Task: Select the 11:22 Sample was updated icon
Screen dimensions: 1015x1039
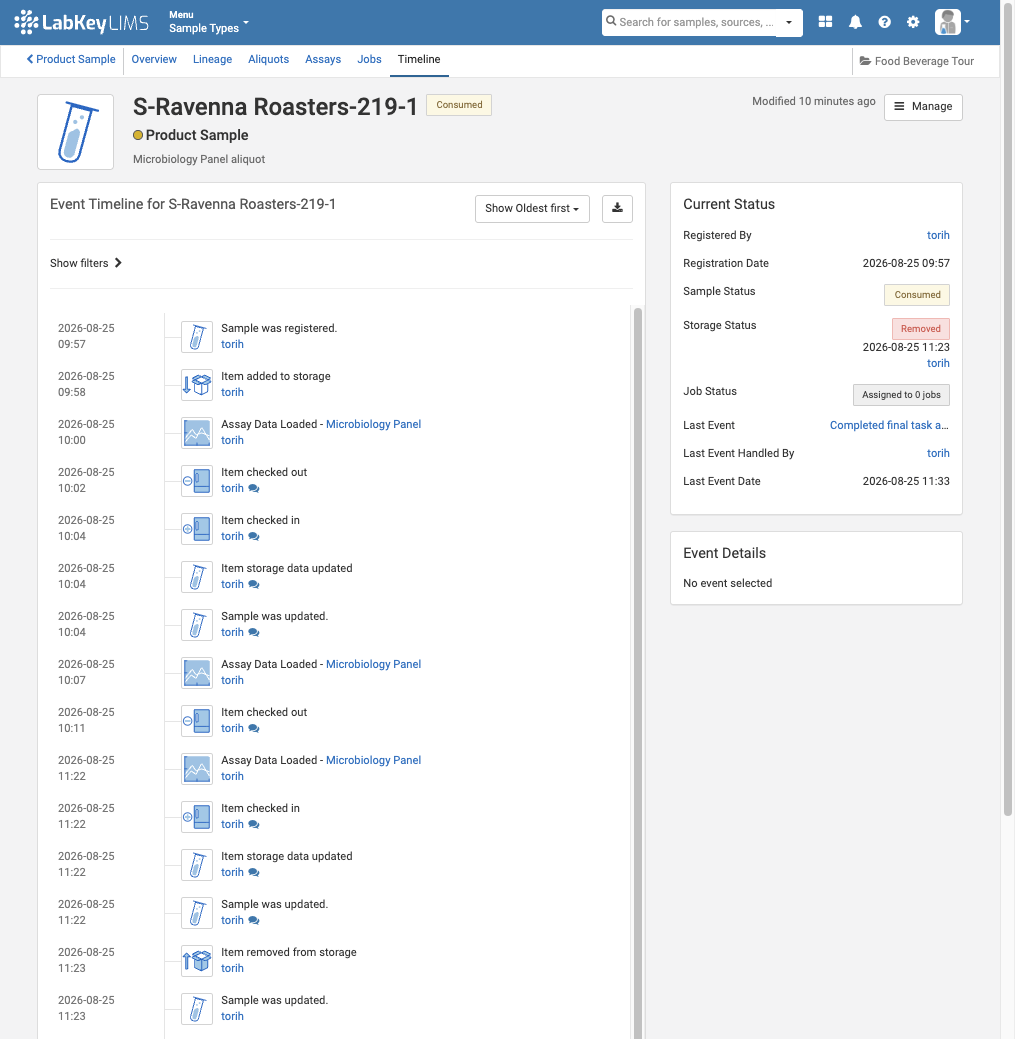Action: point(197,913)
